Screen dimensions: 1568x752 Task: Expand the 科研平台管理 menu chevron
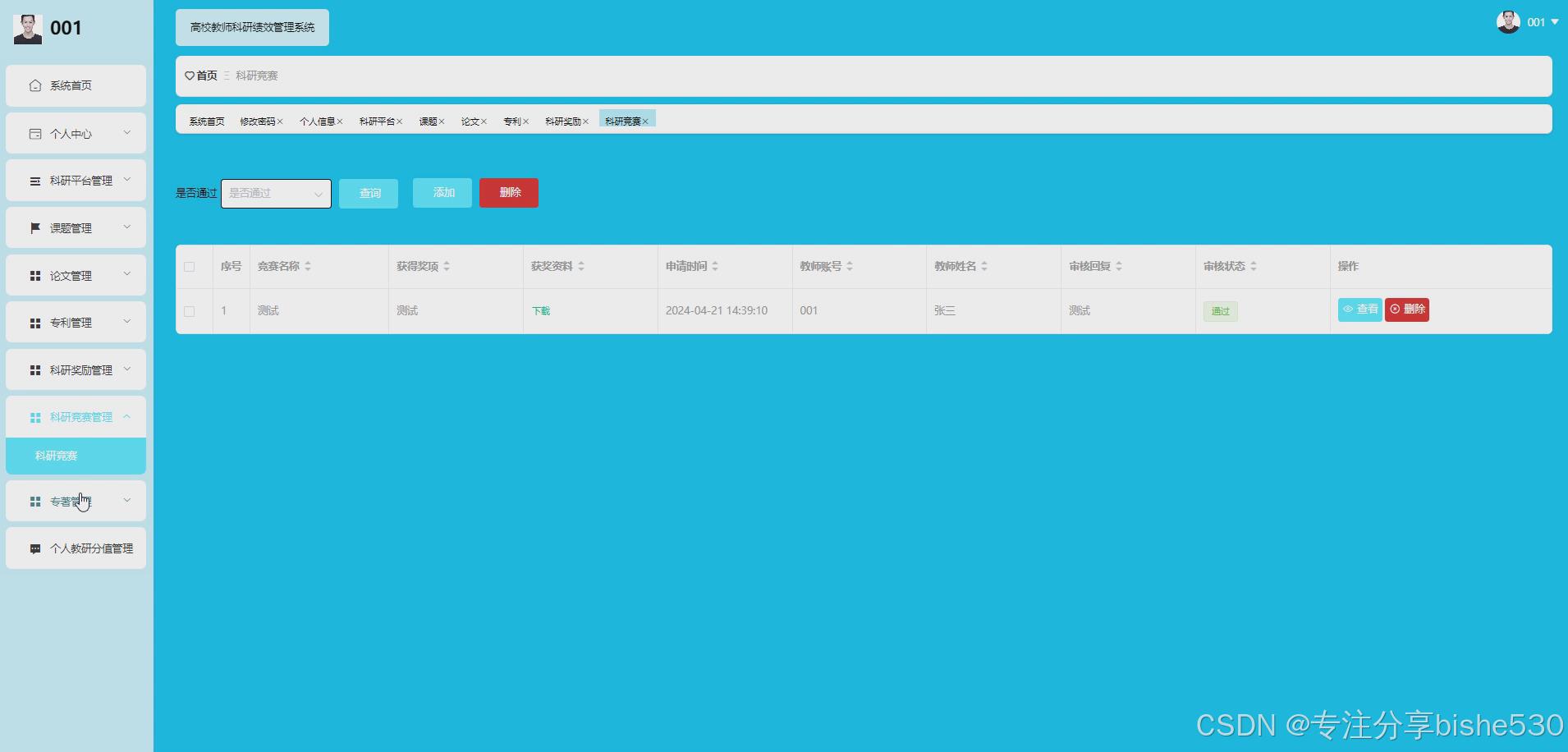(x=127, y=180)
